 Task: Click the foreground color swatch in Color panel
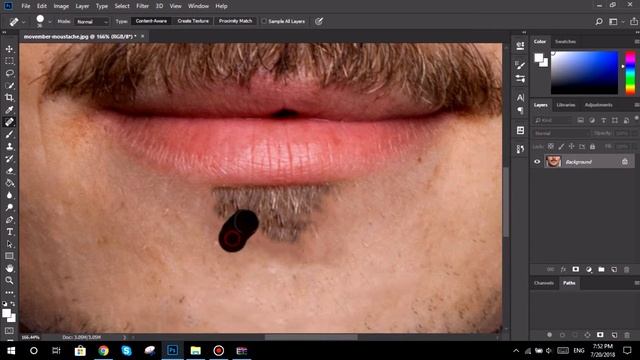(x=539, y=58)
